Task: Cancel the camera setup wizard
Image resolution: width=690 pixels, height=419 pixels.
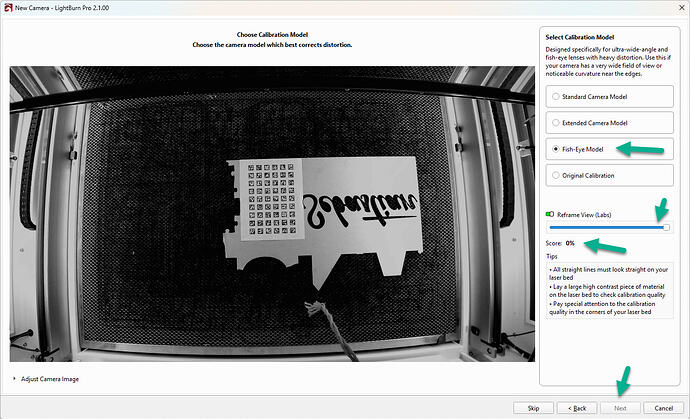Action: pyautogui.click(x=663, y=408)
